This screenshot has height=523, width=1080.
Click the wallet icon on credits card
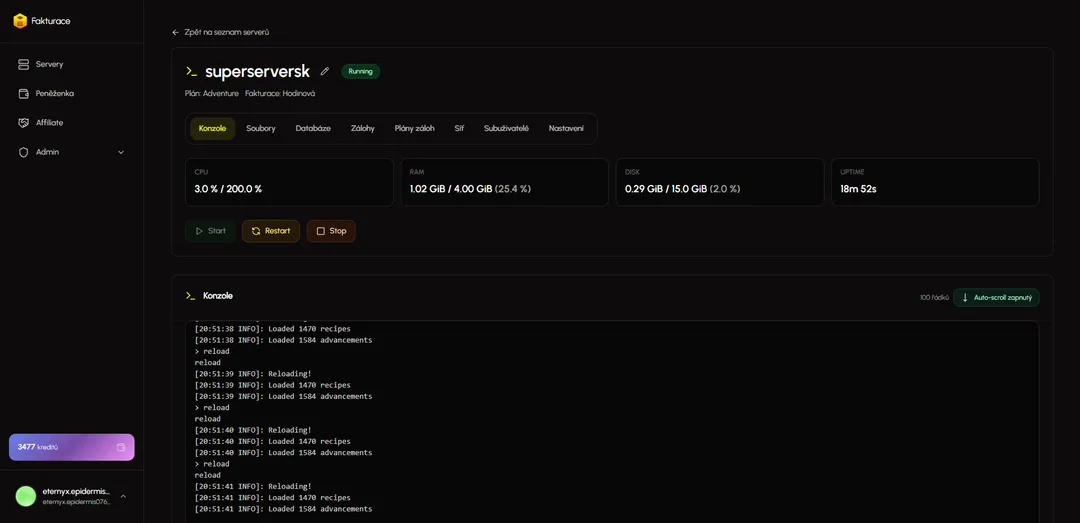(121, 447)
